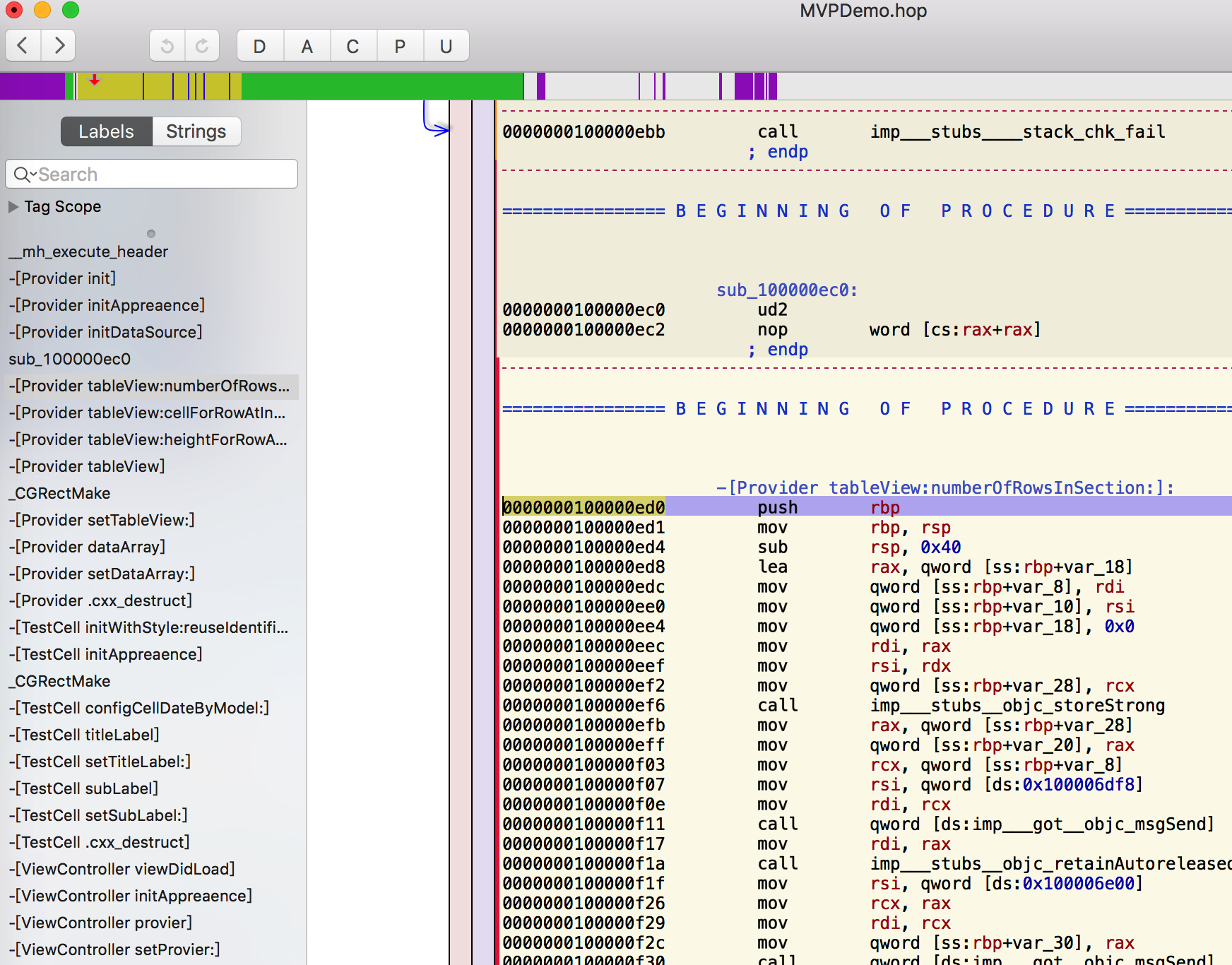Select -[TestCell .cxx_destruct] label
This screenshot has height=965, width=1232.
tap(99, 842)
